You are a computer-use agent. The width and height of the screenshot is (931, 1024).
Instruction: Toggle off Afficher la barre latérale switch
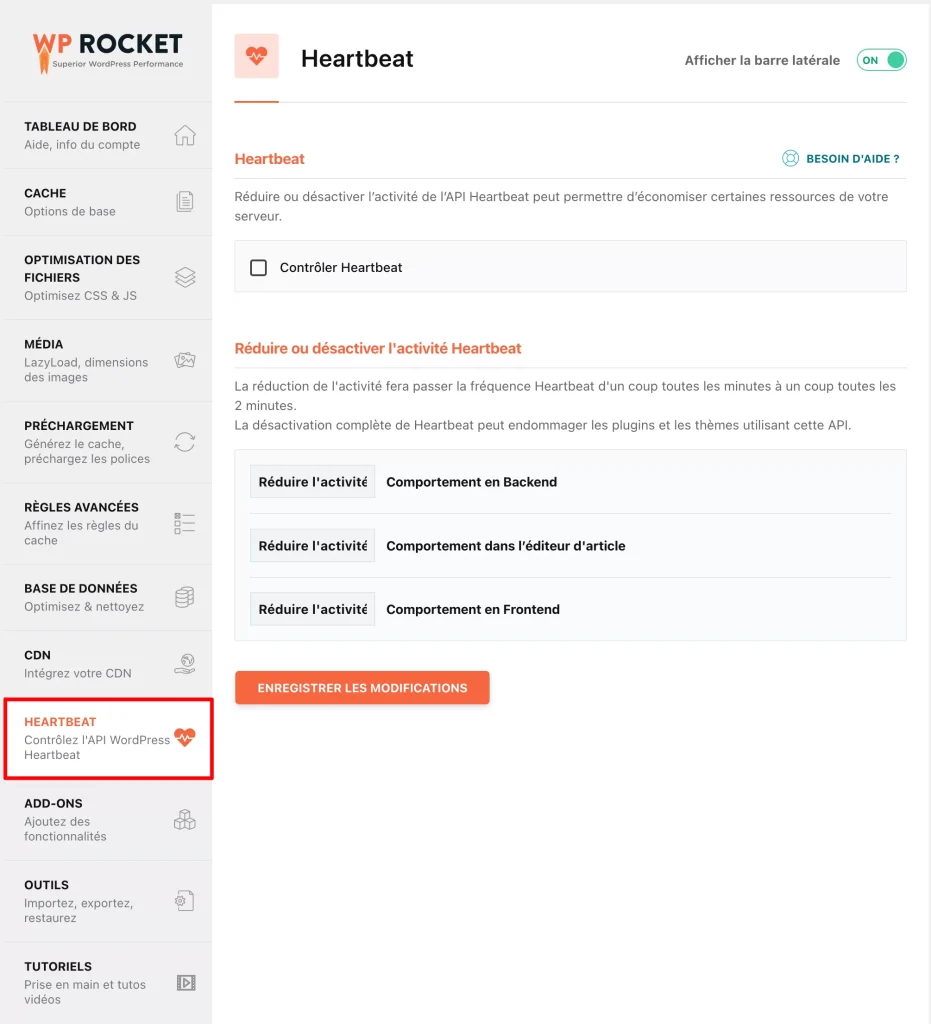pyautogui.click(x=881, y=60)
